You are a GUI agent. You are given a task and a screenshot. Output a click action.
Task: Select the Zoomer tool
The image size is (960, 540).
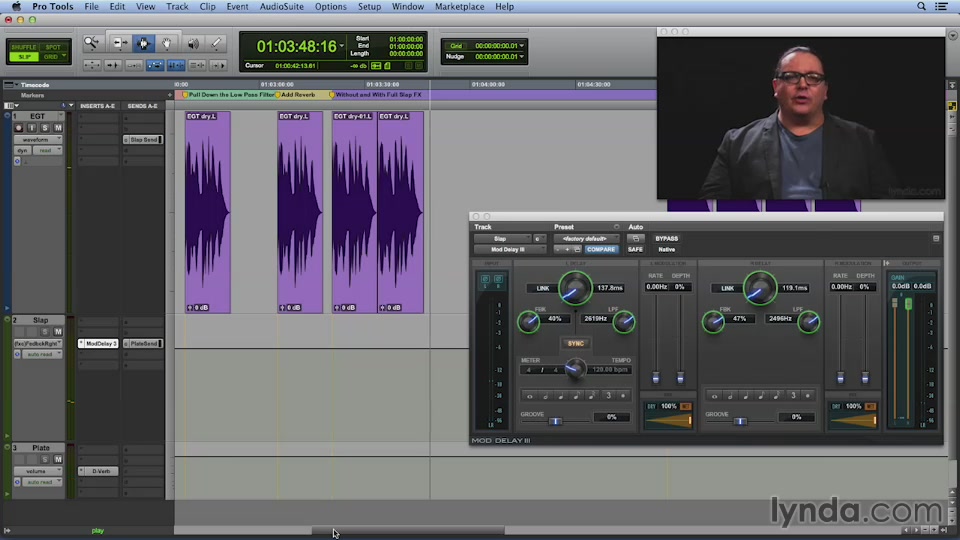[x=91, y=43]
